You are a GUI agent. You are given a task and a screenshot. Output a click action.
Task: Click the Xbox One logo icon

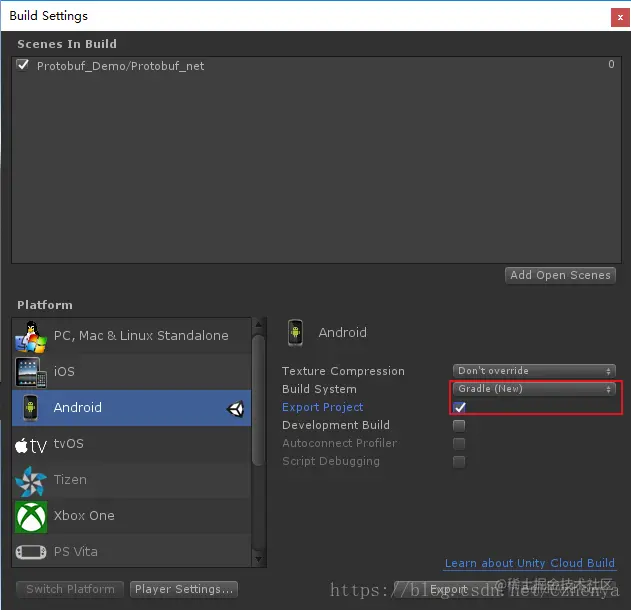pyautogui.click(x=31, y=517)
